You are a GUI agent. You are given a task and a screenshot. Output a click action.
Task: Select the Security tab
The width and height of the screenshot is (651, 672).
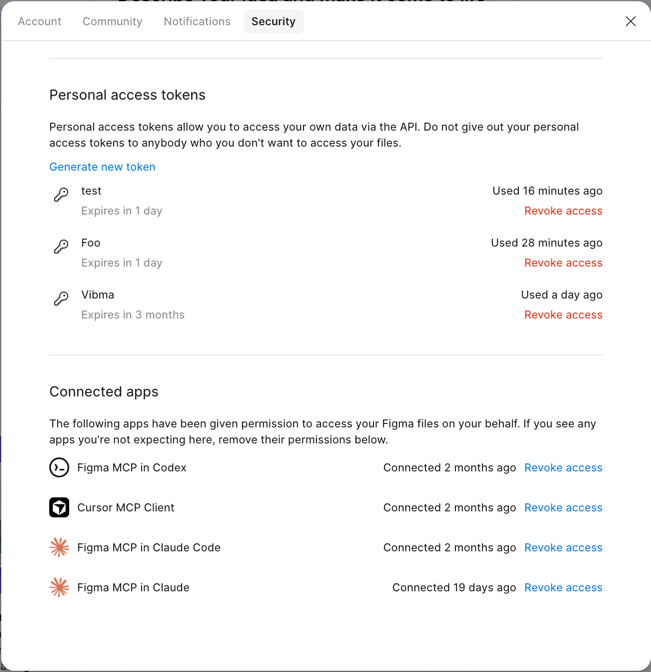click(x=273, y=21)
